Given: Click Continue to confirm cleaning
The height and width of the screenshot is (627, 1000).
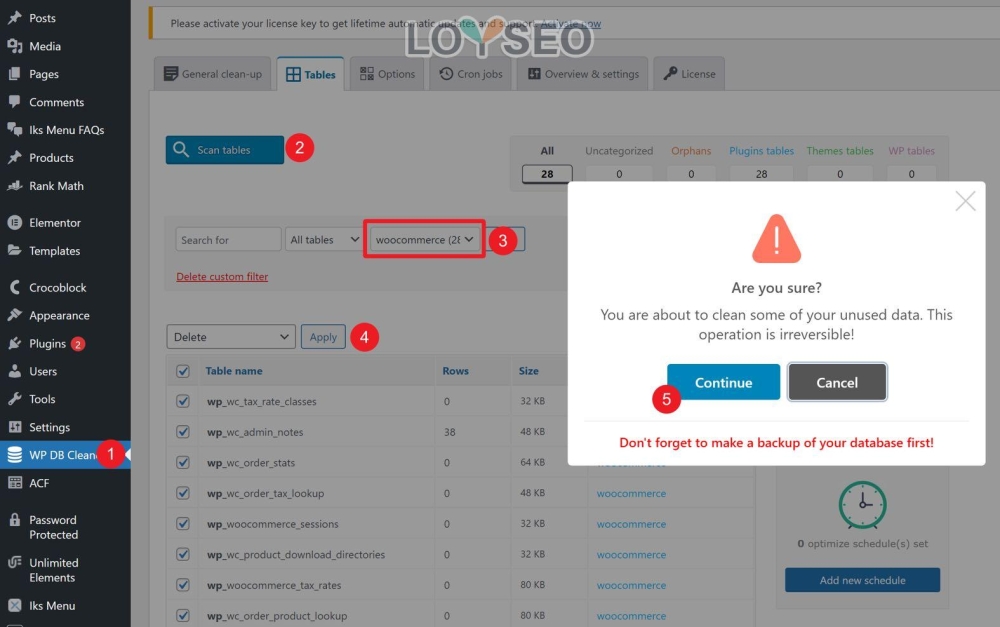Looking at the screenshot, I should click(x=723, y=382).
